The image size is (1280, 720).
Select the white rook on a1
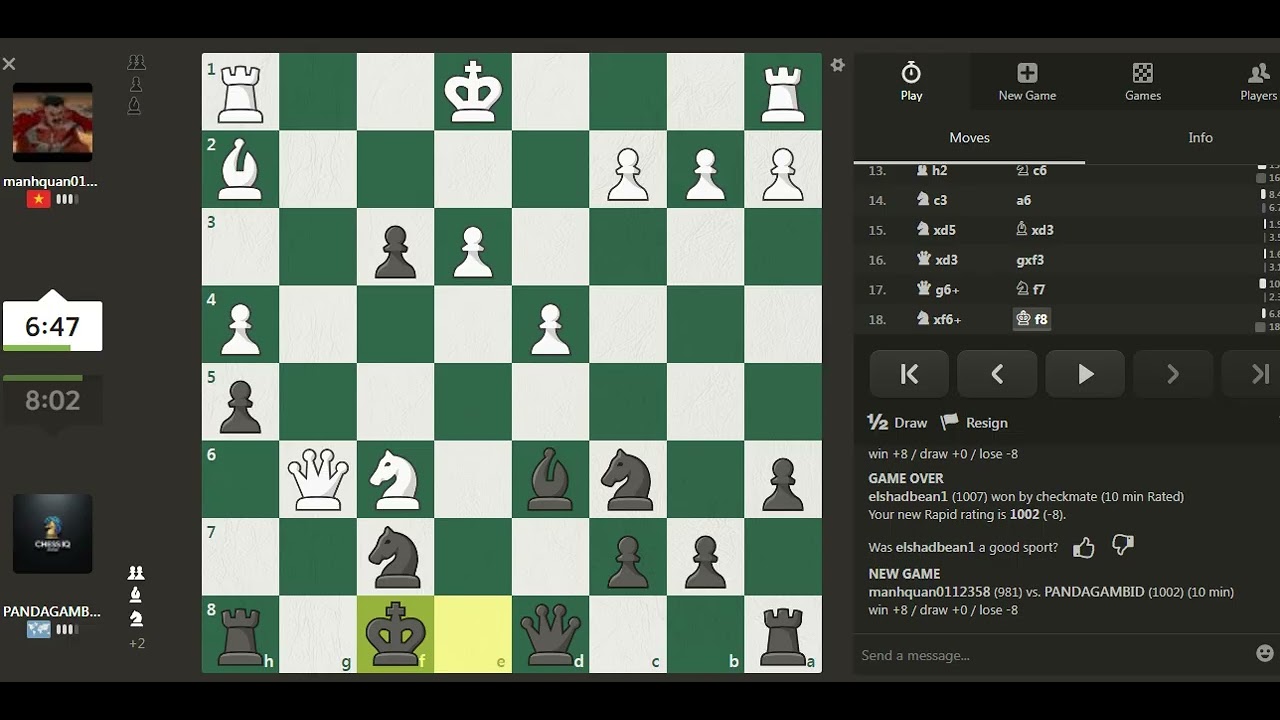[x=783, y=92]
